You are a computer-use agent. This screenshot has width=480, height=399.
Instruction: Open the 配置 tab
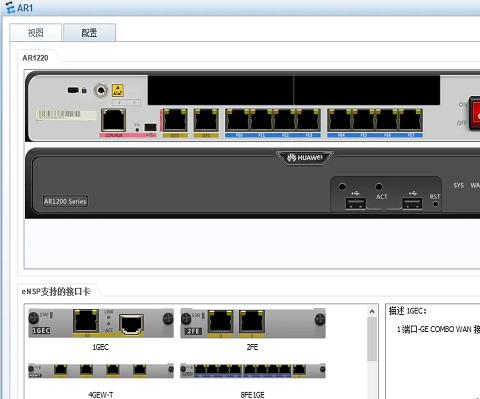click(x=89, y=33)
